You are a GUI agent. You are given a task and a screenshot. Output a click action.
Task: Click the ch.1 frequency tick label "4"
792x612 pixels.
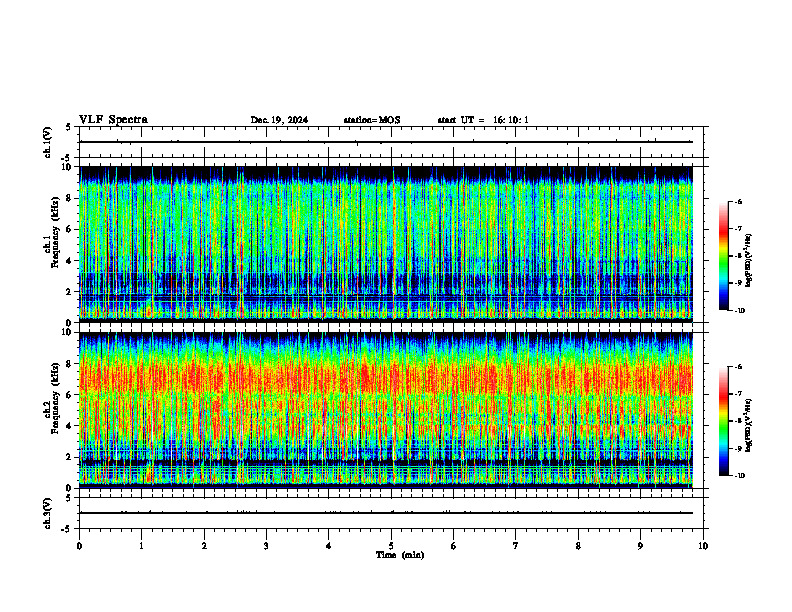[69, 261]
